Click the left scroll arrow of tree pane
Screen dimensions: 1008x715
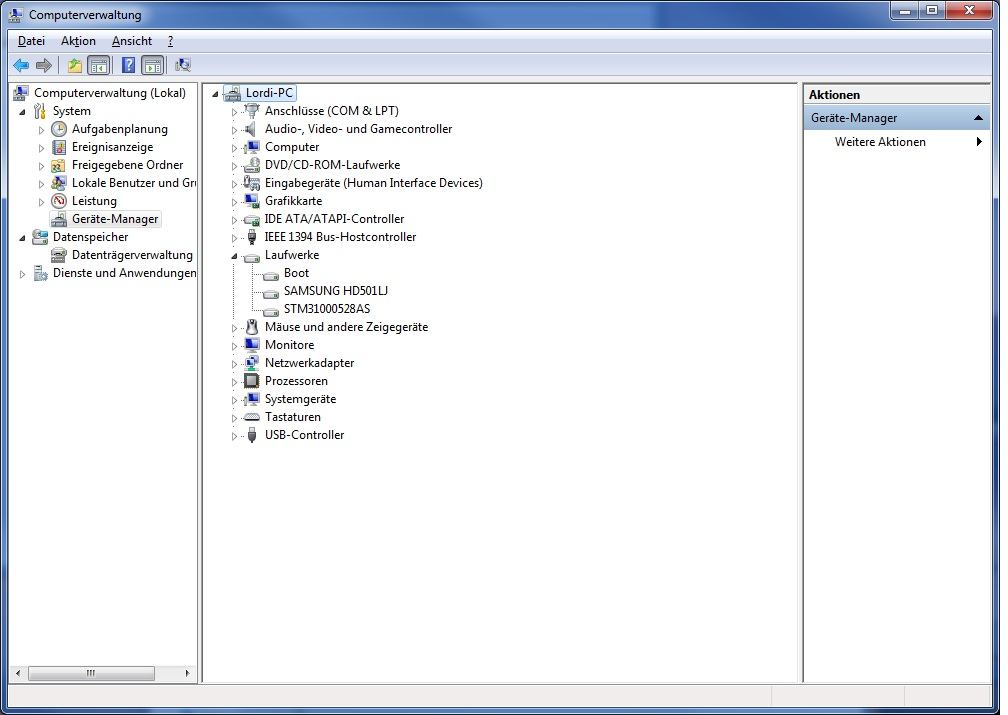(x=18, y=673)
